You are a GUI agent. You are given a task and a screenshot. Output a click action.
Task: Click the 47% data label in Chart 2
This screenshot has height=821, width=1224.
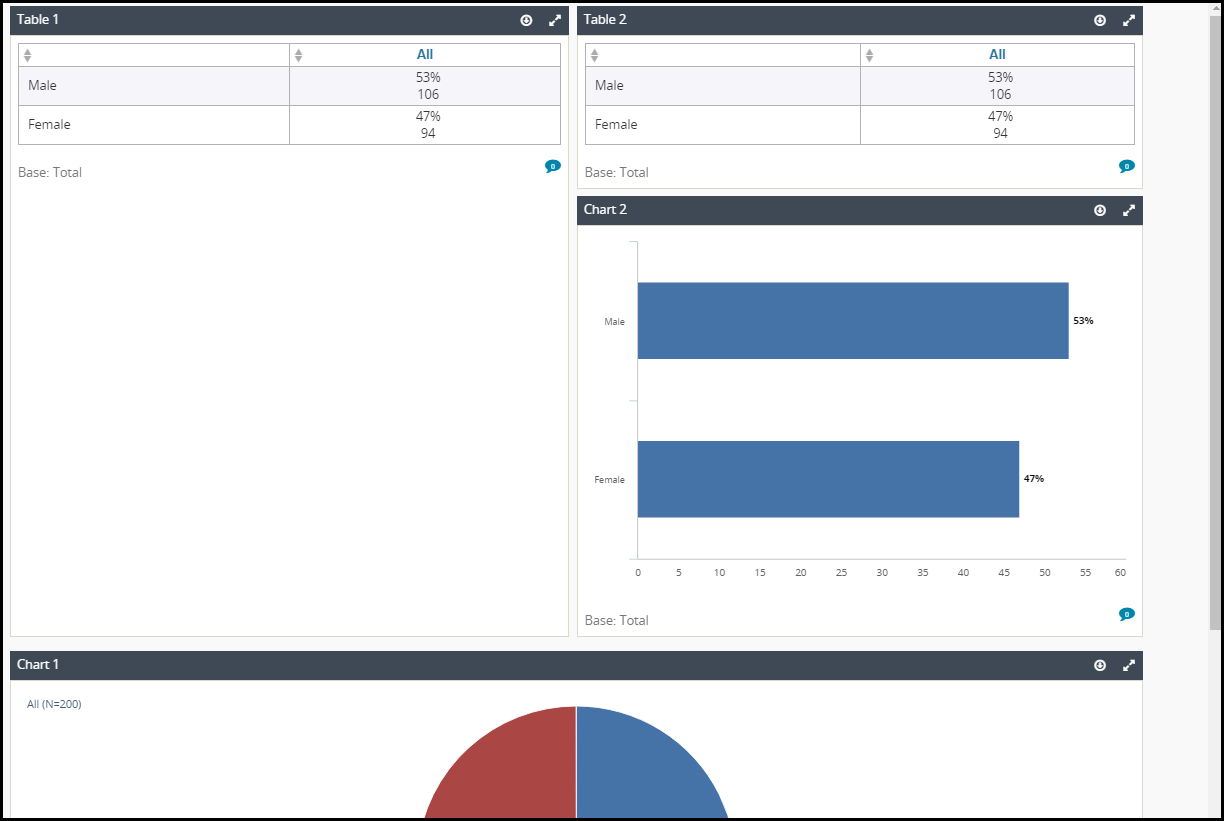pyautogui.click(x=1034, y=479)
